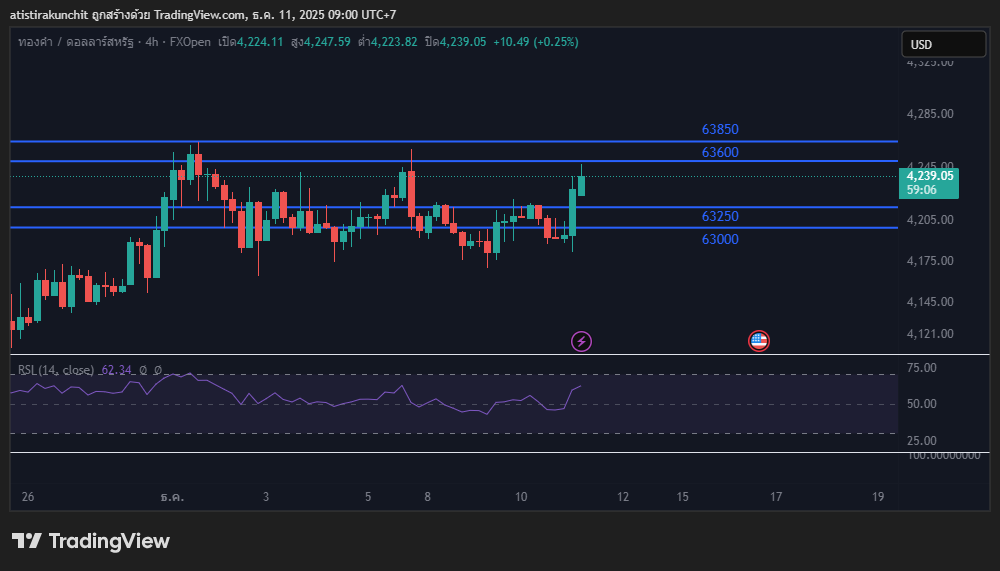Screen dimensions: 1000x571
Task: Open the USD currency selector
Action: (x=943, y=44)
